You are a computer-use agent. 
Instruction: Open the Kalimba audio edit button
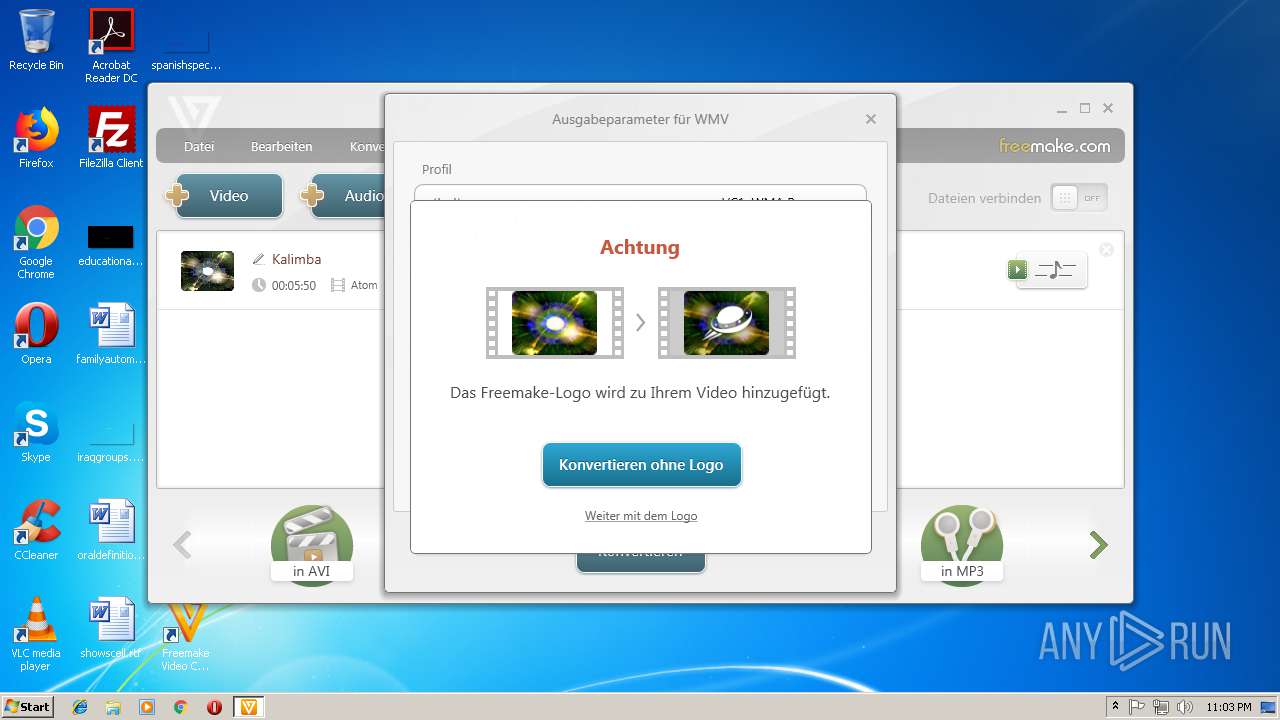1047,270
